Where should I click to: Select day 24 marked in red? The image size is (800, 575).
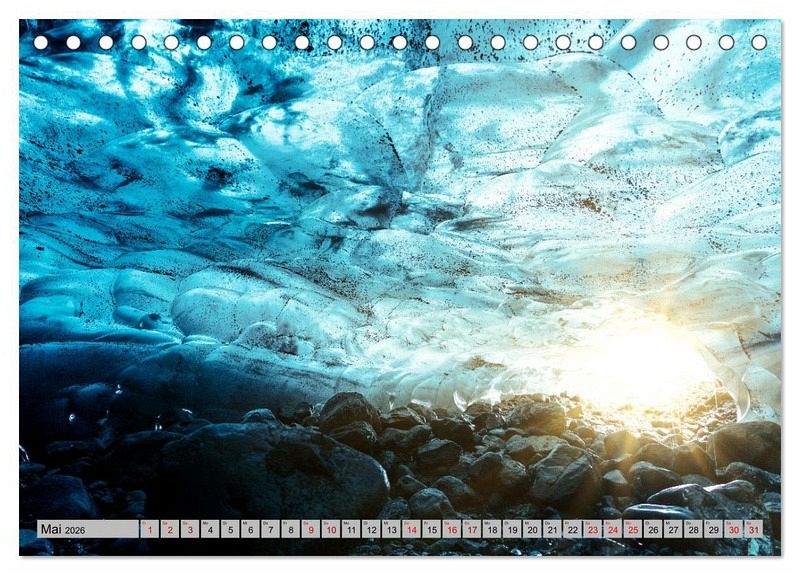click(612, 529)
